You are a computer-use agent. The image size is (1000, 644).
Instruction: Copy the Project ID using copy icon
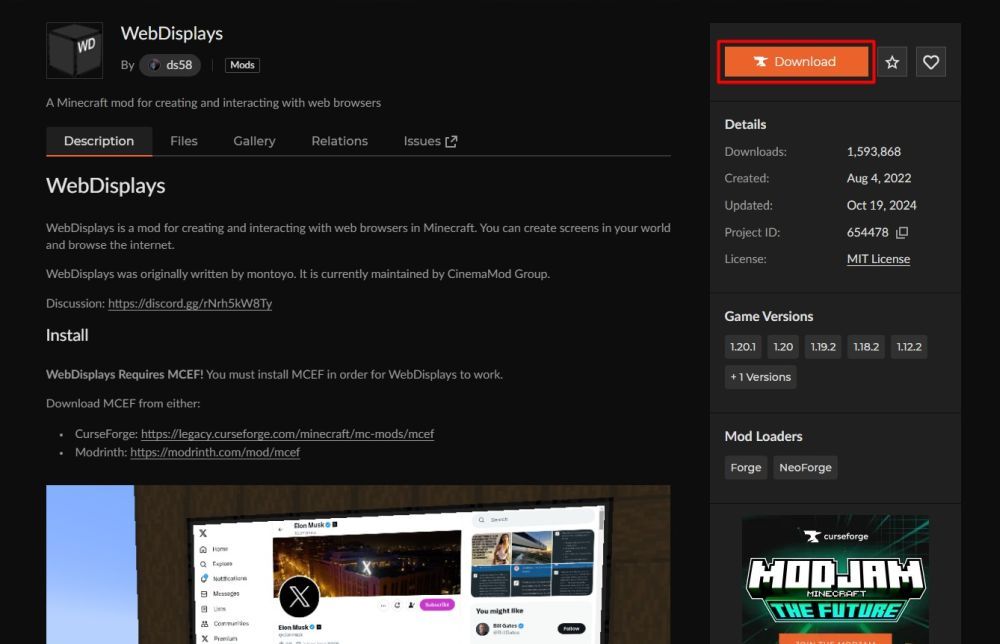click(x=902, y=233)
